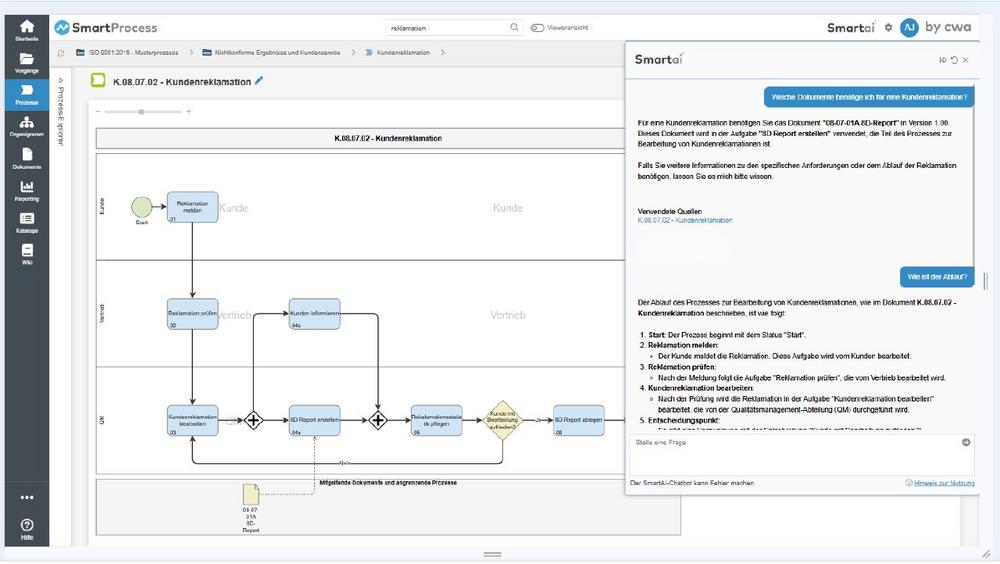
Task: Open the AJ user avatar menu
Action: 909,28
